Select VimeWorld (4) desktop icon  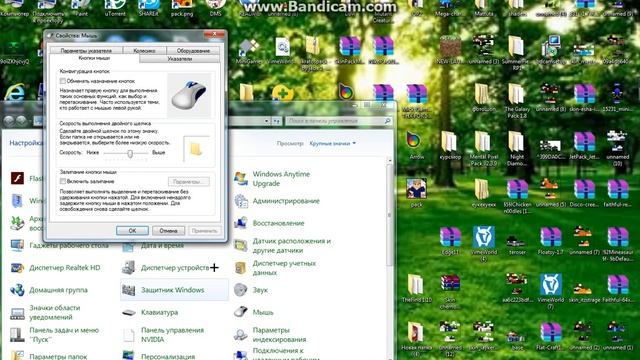click(483, 244)
